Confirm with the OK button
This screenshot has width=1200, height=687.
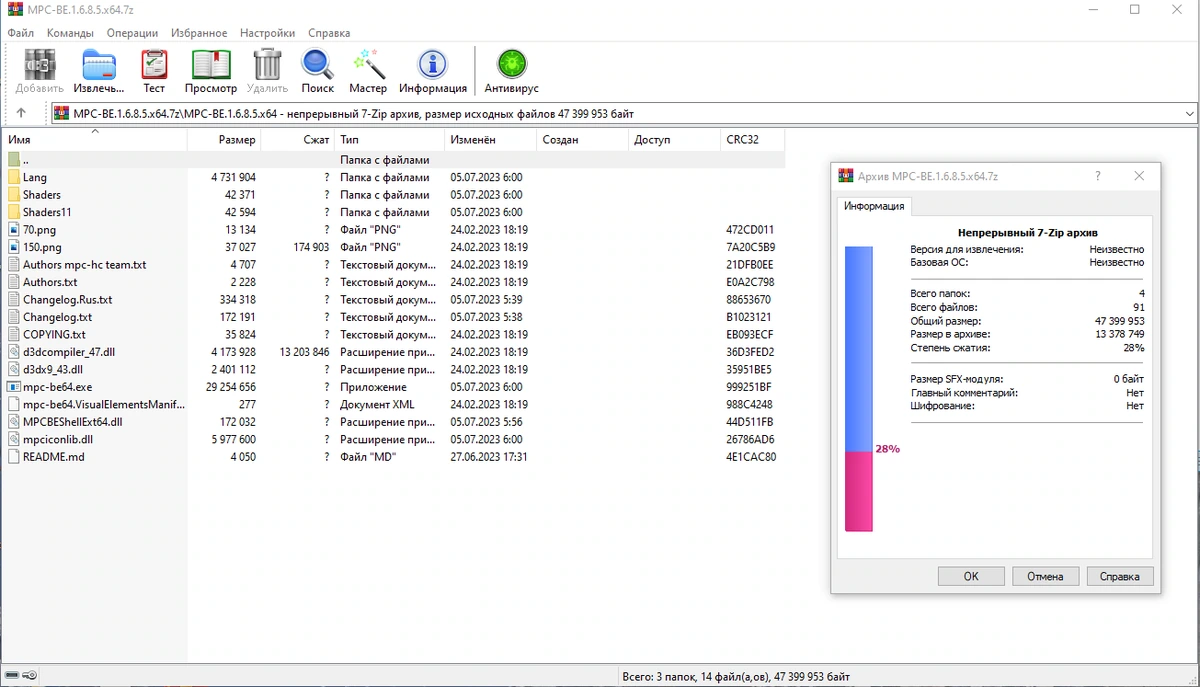tap(971, 576)
